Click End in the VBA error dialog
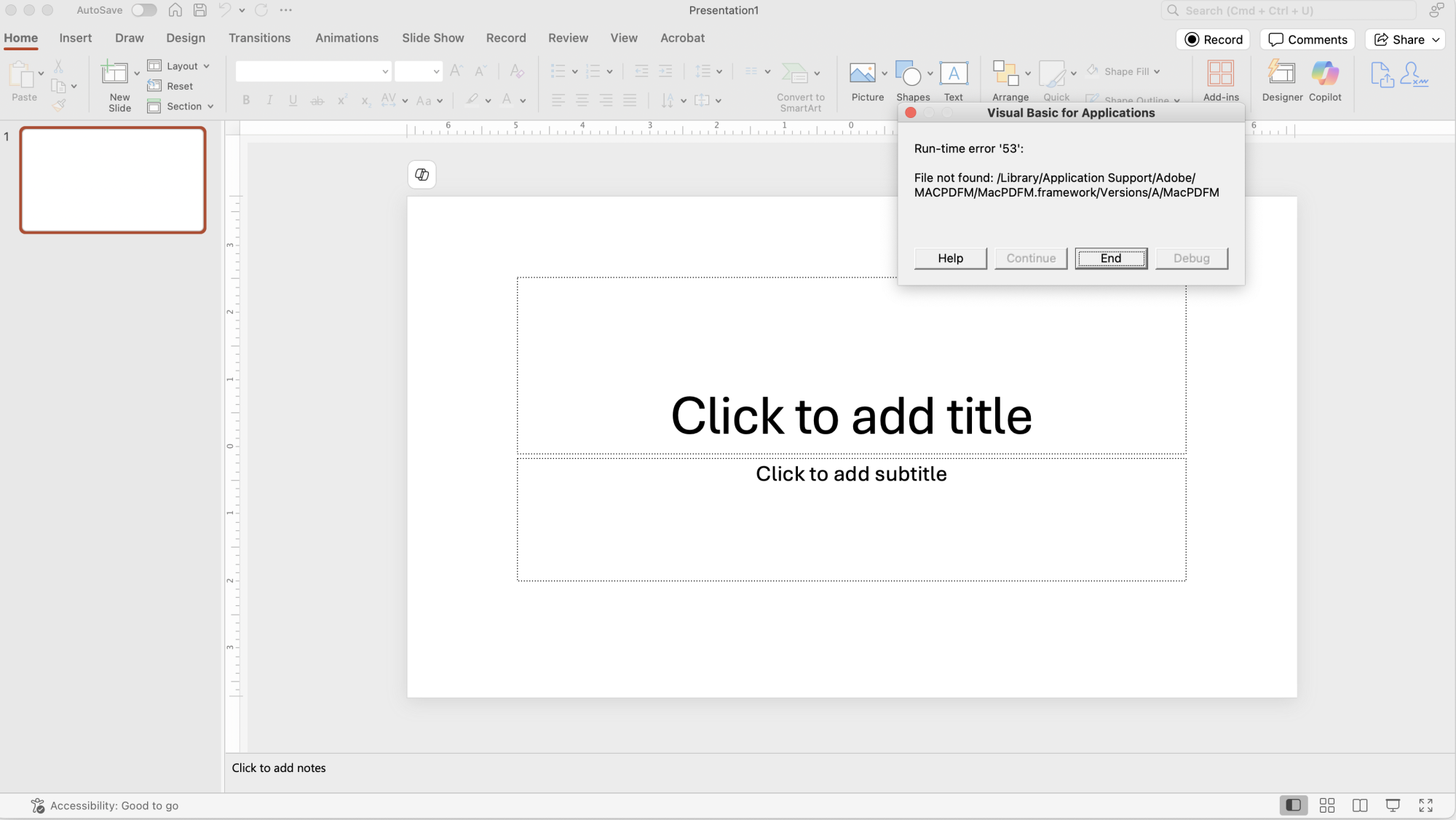Image resolution: width=1456 pixels, height=820 pixels. [1111, 258]
